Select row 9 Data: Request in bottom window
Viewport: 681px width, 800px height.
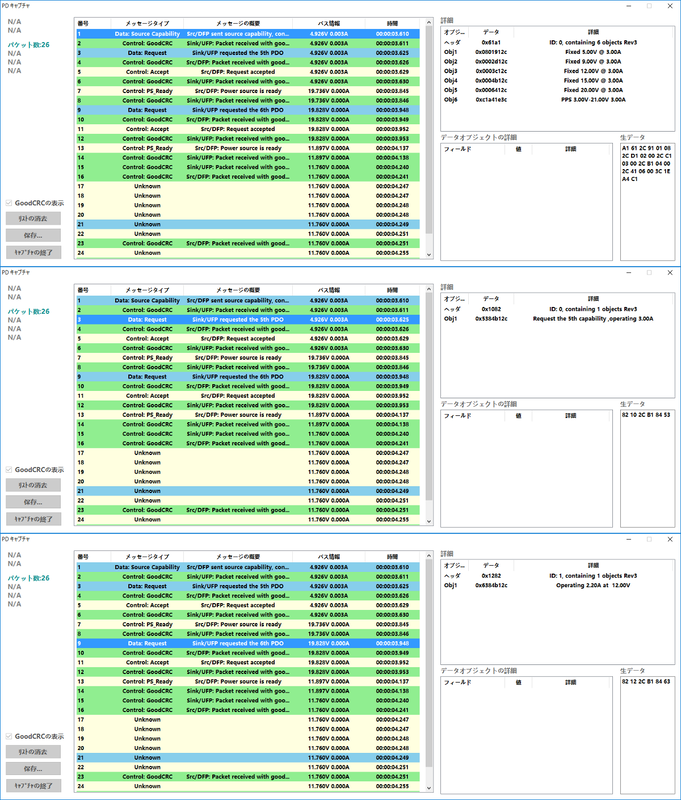[x=248, y=643]
